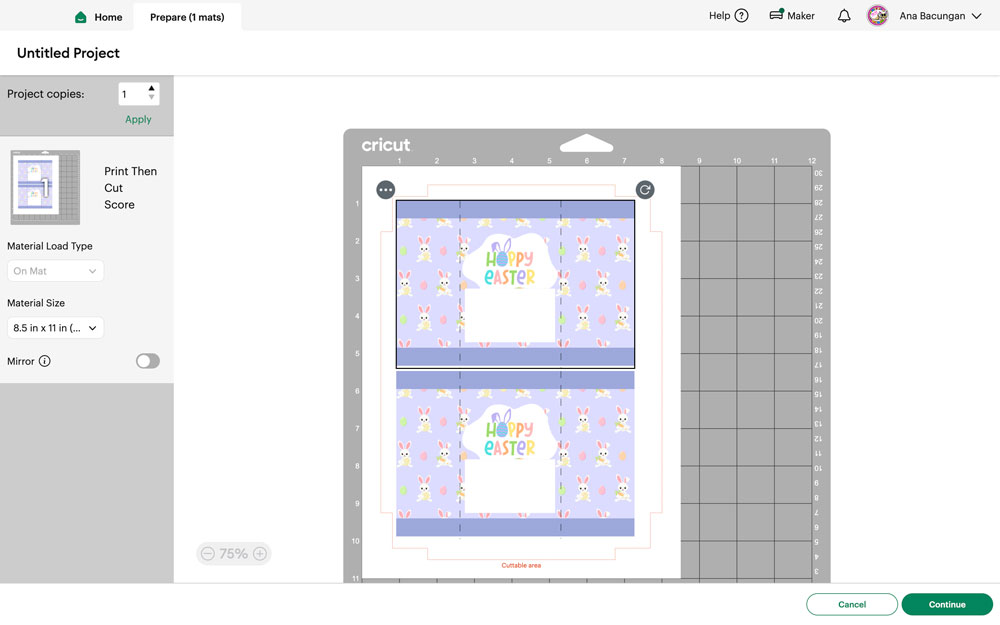
Task: Open the three-dot options on the mat
Action: tap(386, 190)
